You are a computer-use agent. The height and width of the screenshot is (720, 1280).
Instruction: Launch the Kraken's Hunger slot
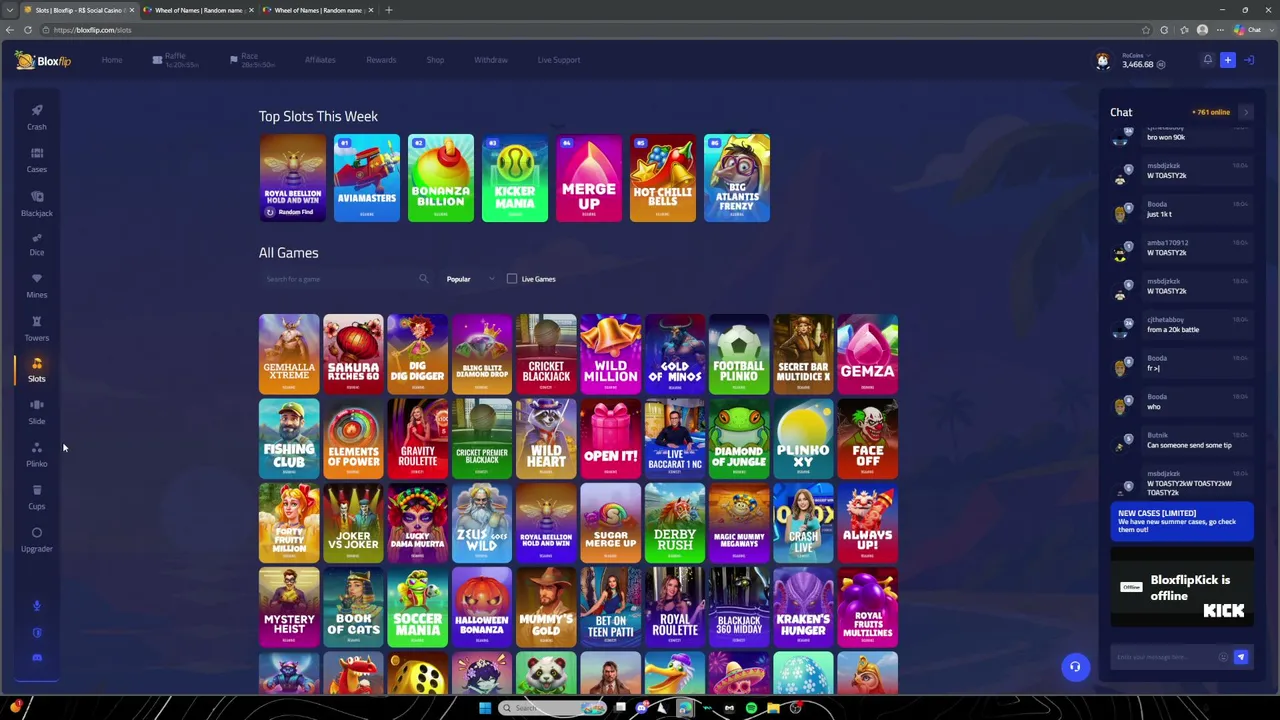803,608
